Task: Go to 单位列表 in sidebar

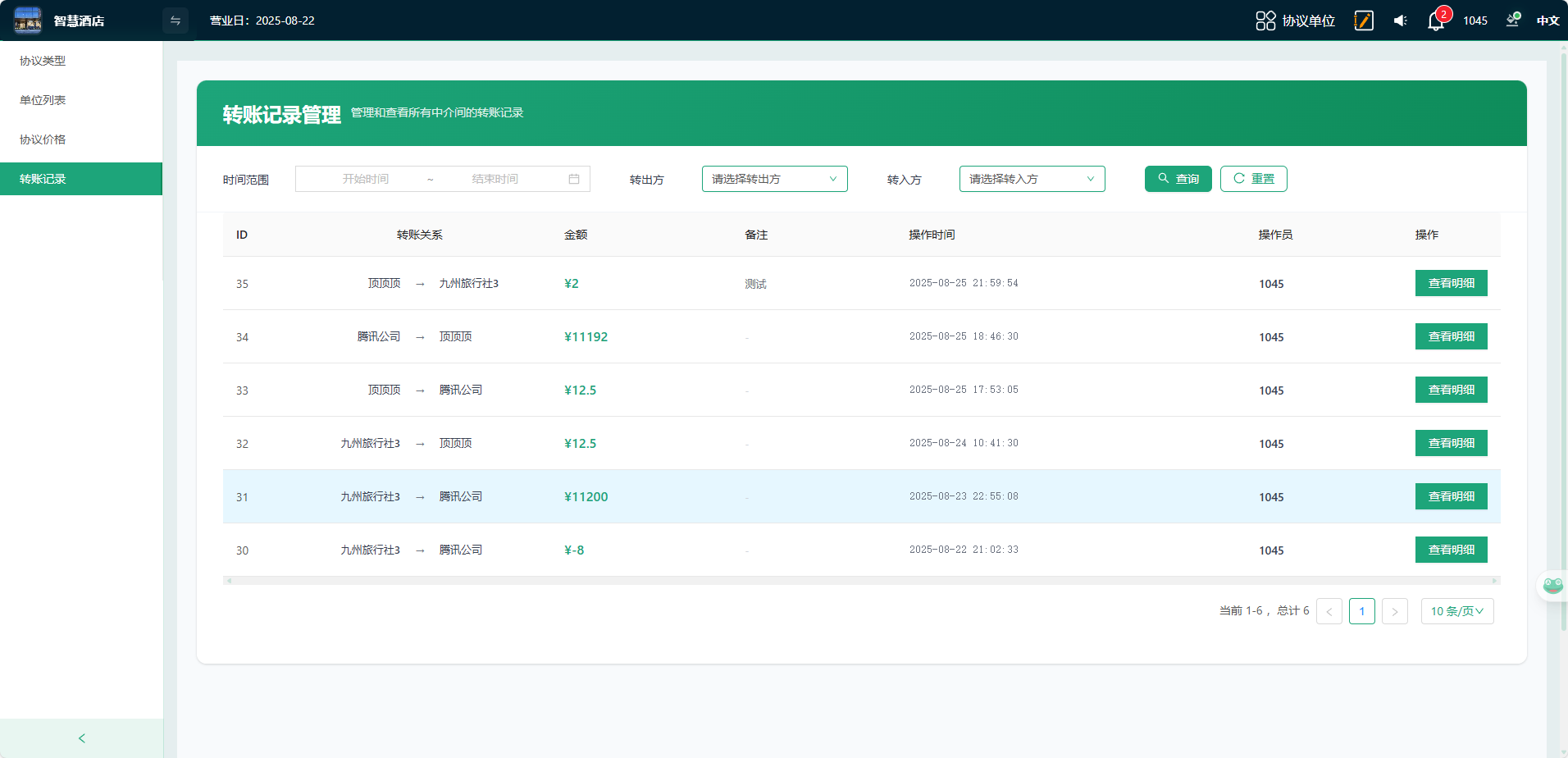Action: (43, 100)
